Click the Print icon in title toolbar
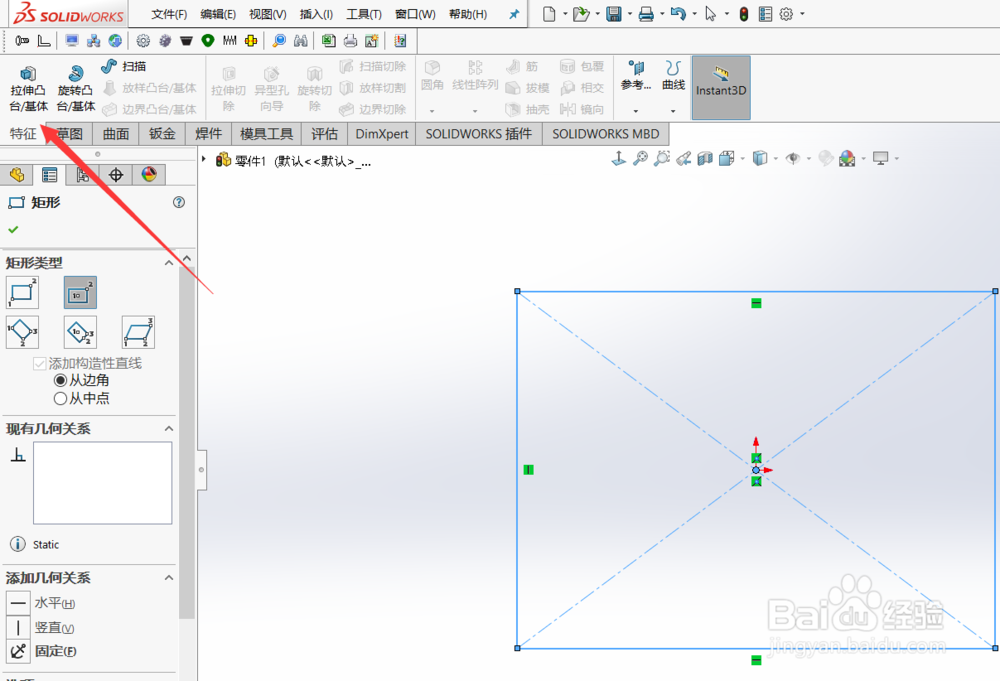The image size is (1000, 681). click(x=646, y=13)
